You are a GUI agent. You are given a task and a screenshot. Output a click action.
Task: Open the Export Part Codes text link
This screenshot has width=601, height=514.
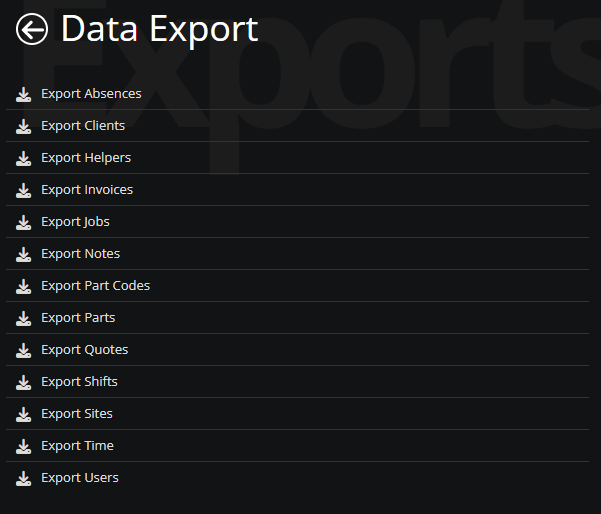95,286
